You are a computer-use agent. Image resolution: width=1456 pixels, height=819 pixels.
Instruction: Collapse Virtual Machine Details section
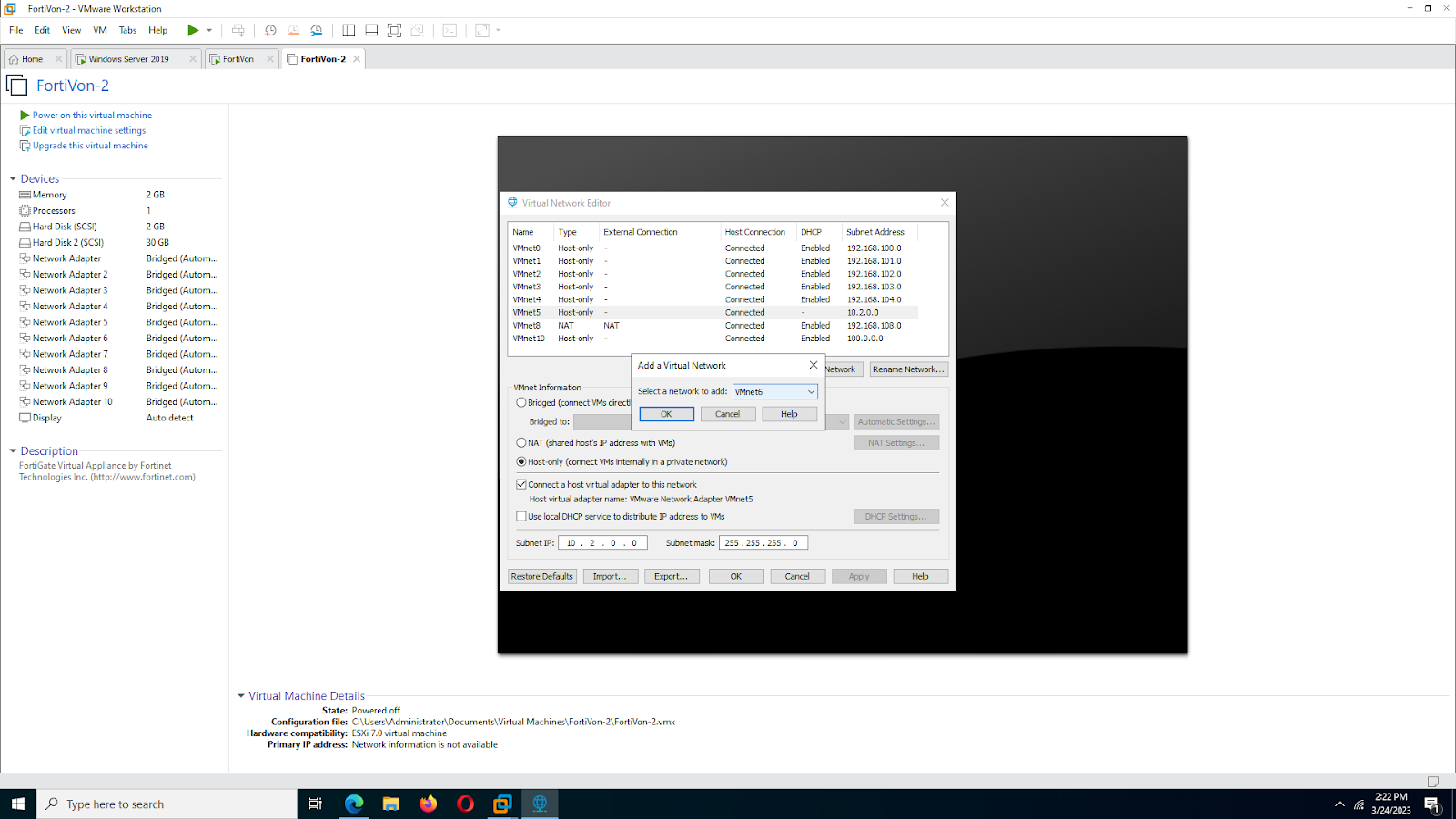tap(241, 696)
